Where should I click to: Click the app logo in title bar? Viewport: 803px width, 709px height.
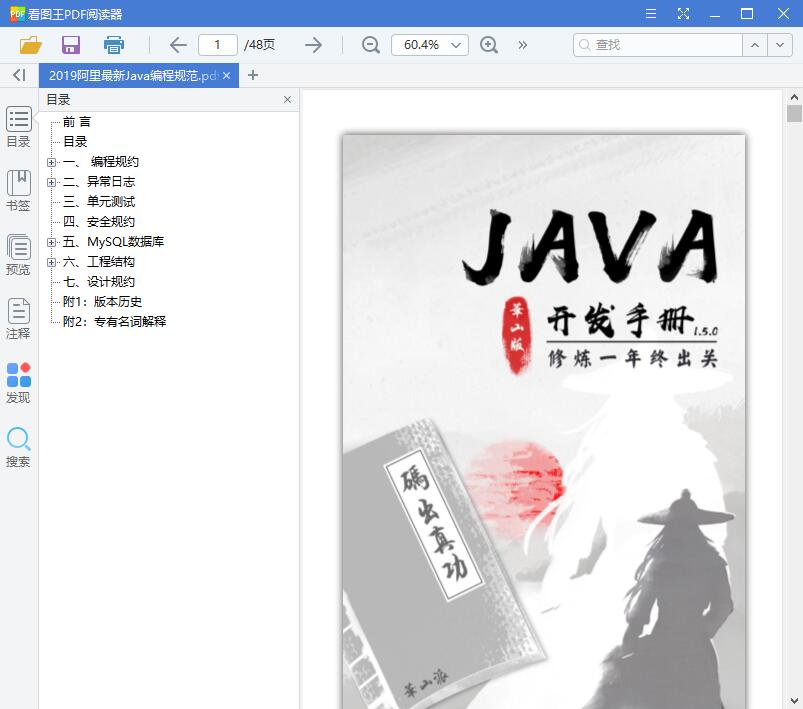[x=17, y=13]
